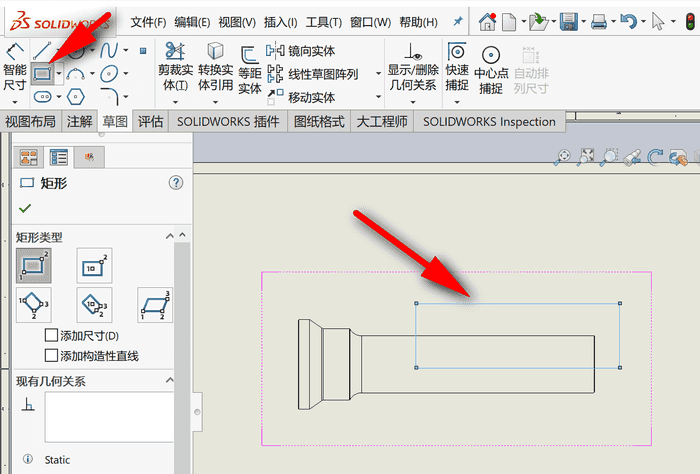Open the ellipse tool dropdown arrow
Screen dimensions: 700x474
126,73
